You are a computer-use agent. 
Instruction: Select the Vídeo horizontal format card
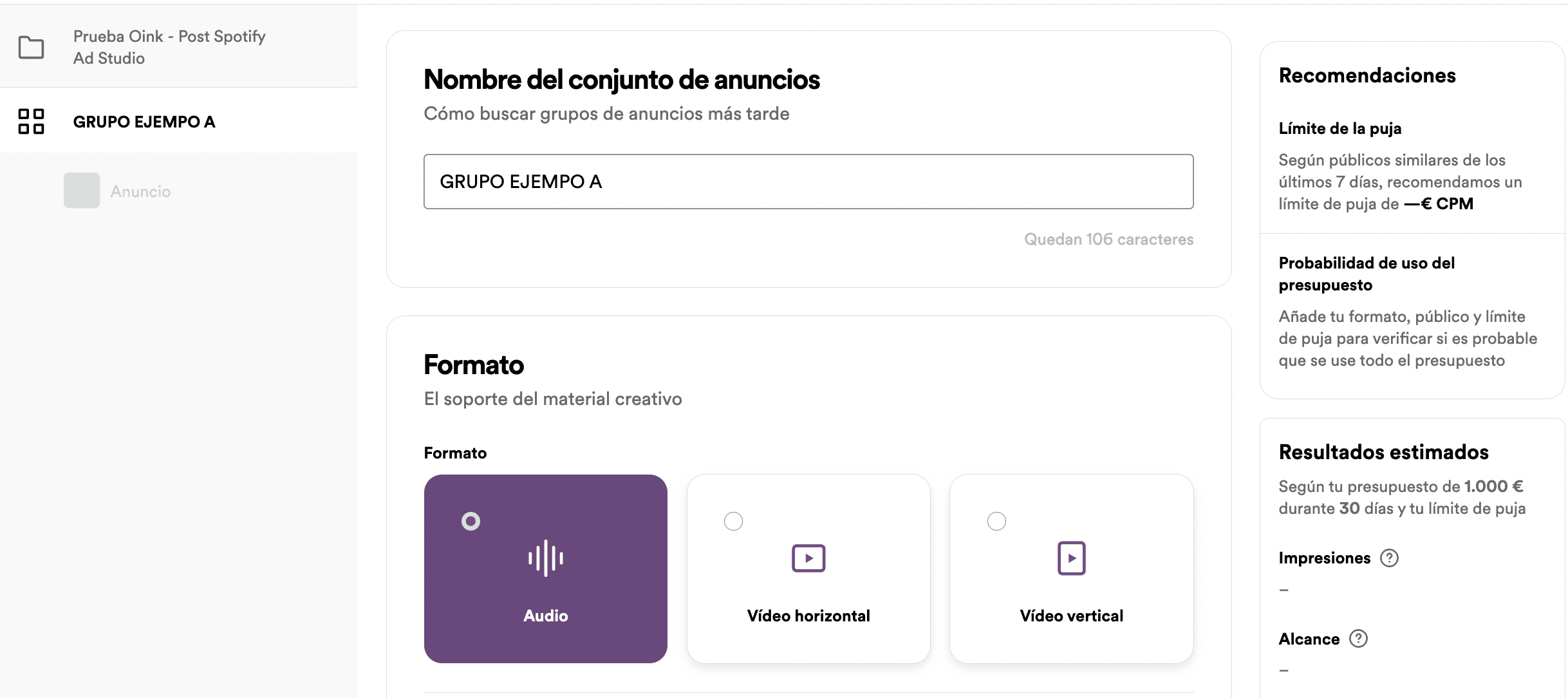tap(808, 569)
